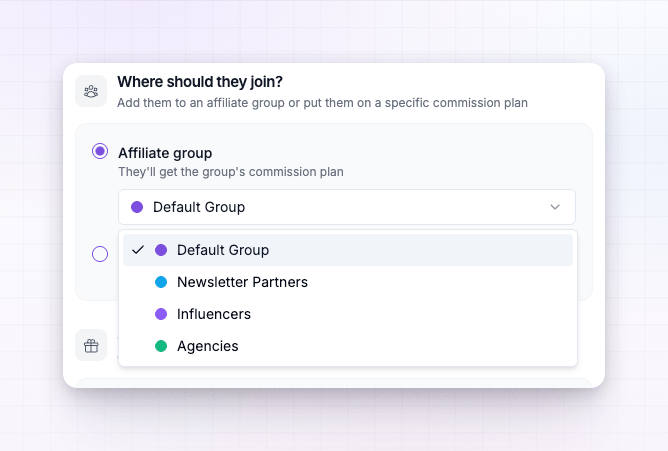Image resolution: width=668 pixels, height=451 pixels.
Task: Click the purple dot in selected dropdown value
Action: (137, 207)
